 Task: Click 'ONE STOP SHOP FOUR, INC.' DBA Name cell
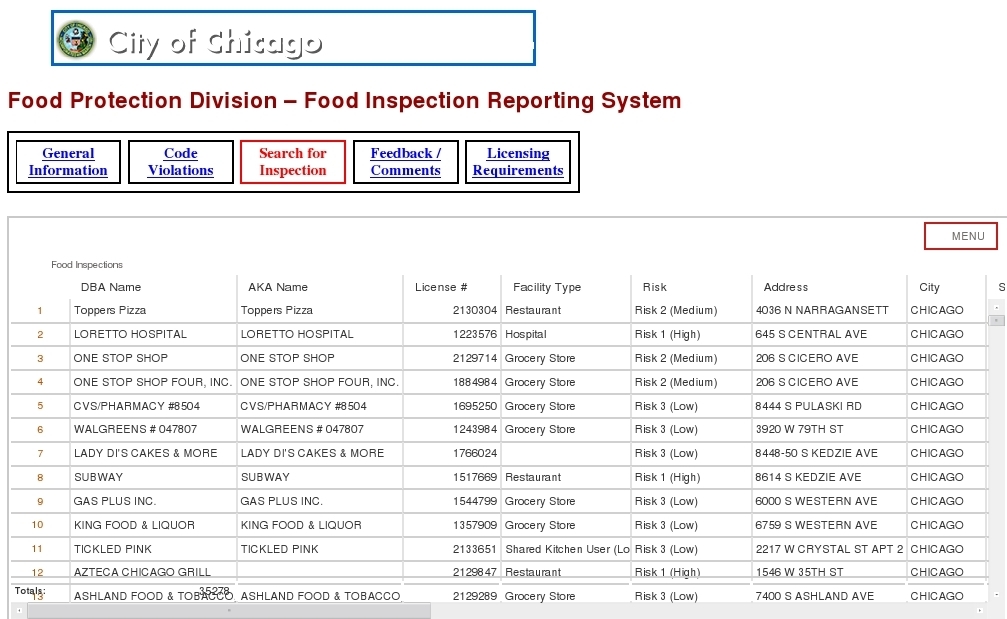(152, 382)
